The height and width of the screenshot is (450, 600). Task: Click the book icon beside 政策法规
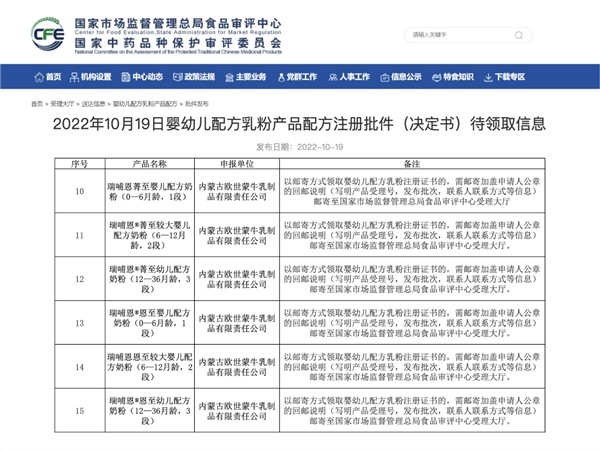(x=178, y=77)
